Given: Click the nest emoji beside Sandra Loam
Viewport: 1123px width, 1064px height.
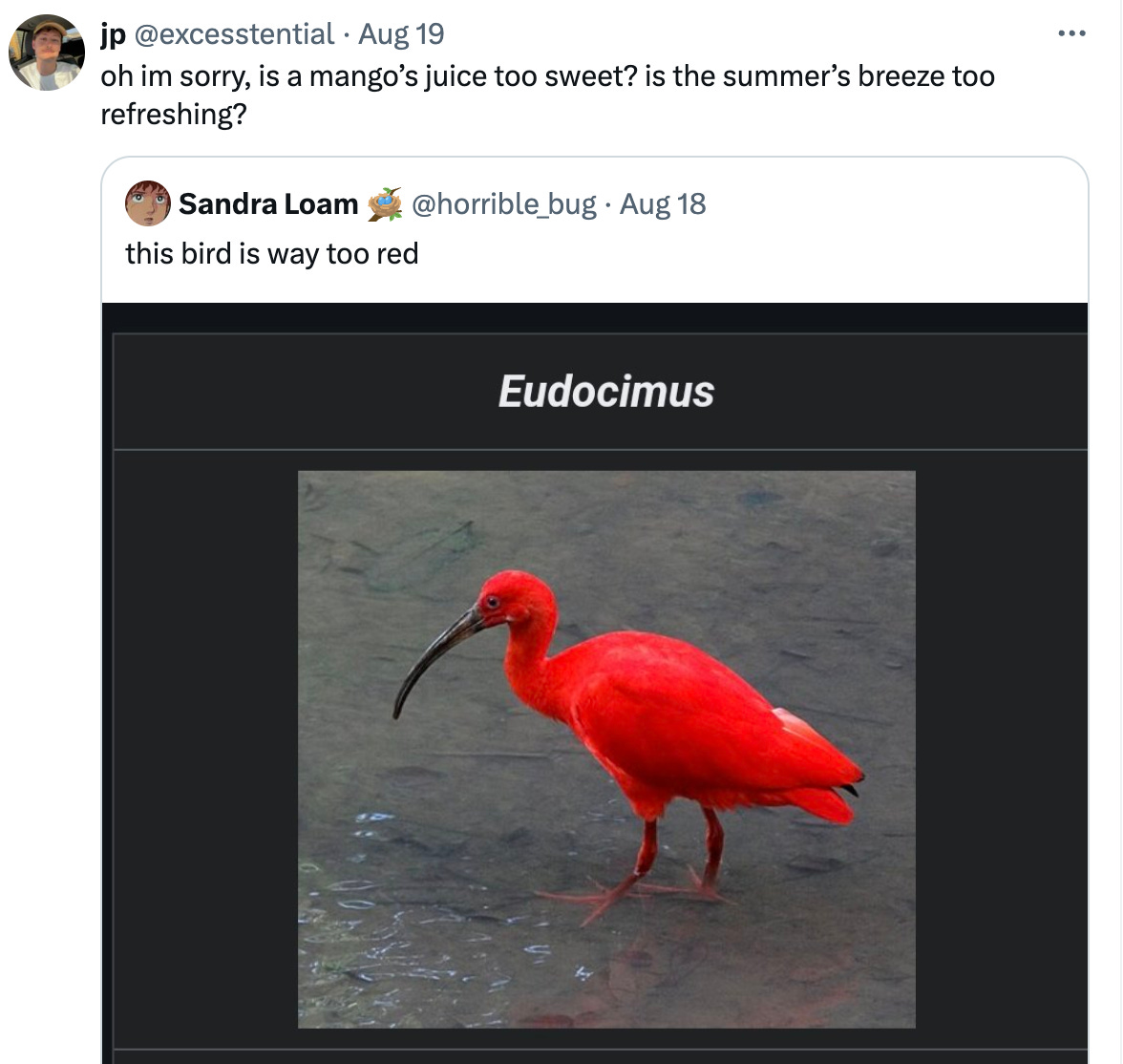Looking at the screenshot, I should tap(385, 204).
